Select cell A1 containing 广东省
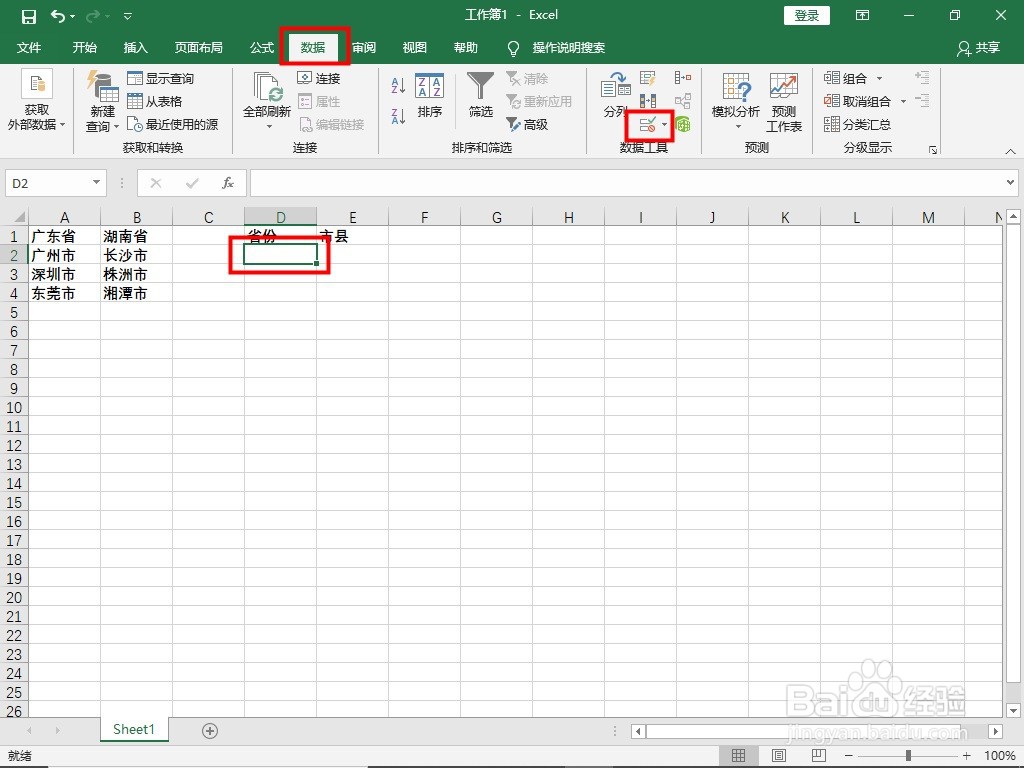This screenshot has width=1024, height=768. tap(64, 236)
